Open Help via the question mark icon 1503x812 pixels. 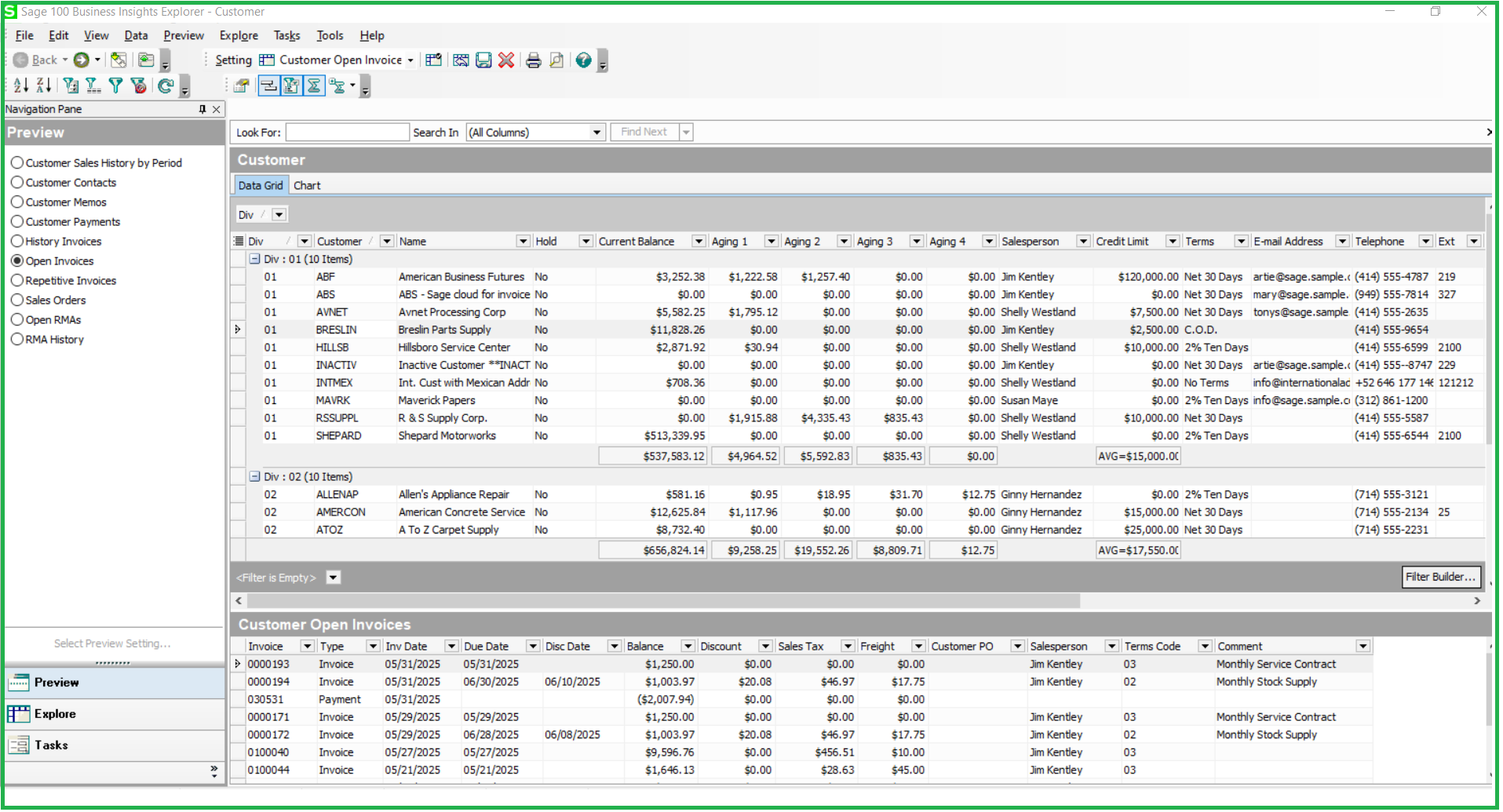pyautogui.click(x=583, y=60)
